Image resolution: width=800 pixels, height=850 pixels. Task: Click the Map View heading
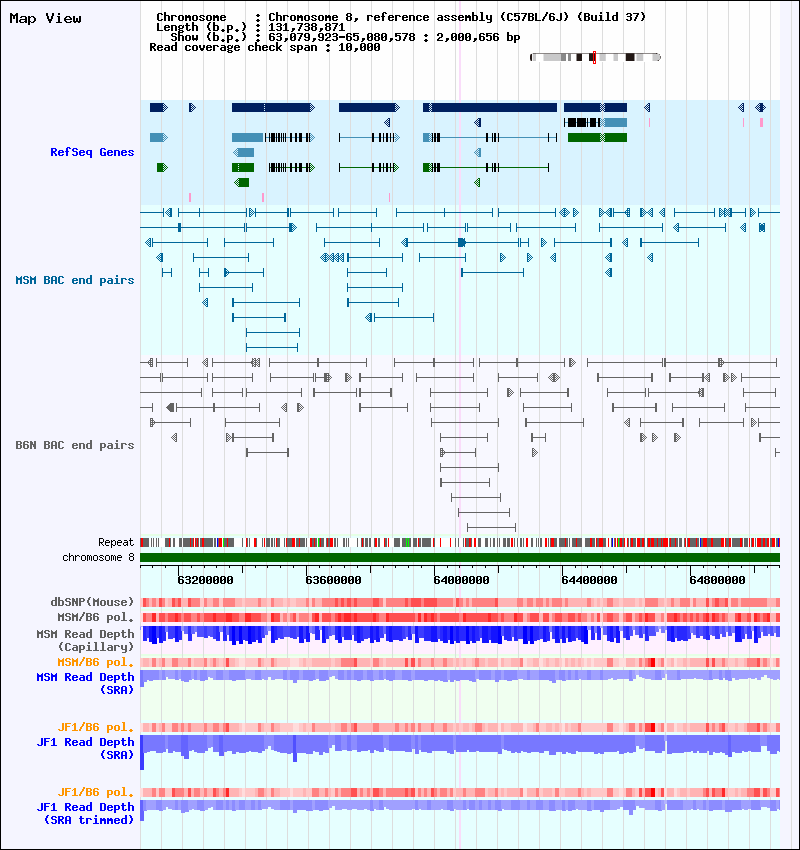point(46,18)
